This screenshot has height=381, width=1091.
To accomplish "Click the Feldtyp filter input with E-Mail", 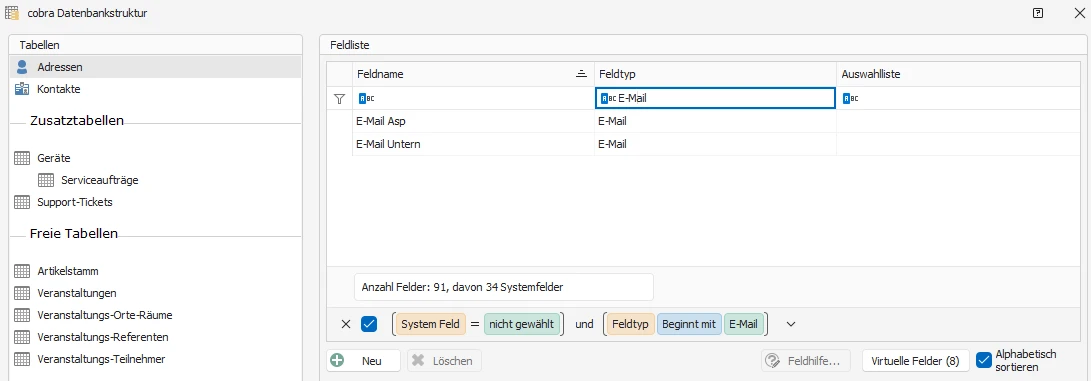I will (715, 99).
